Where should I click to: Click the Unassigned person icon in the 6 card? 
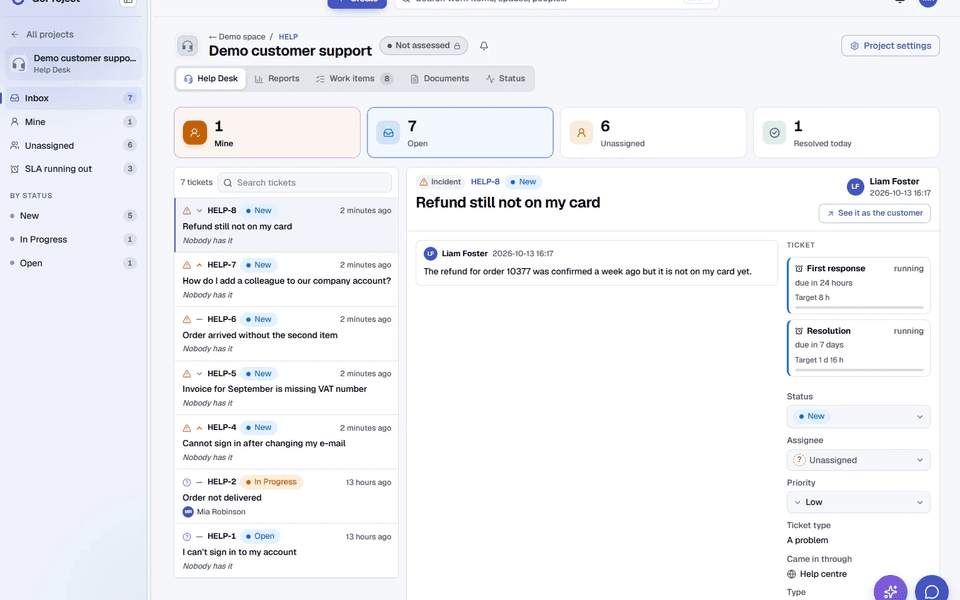point(581,132)
